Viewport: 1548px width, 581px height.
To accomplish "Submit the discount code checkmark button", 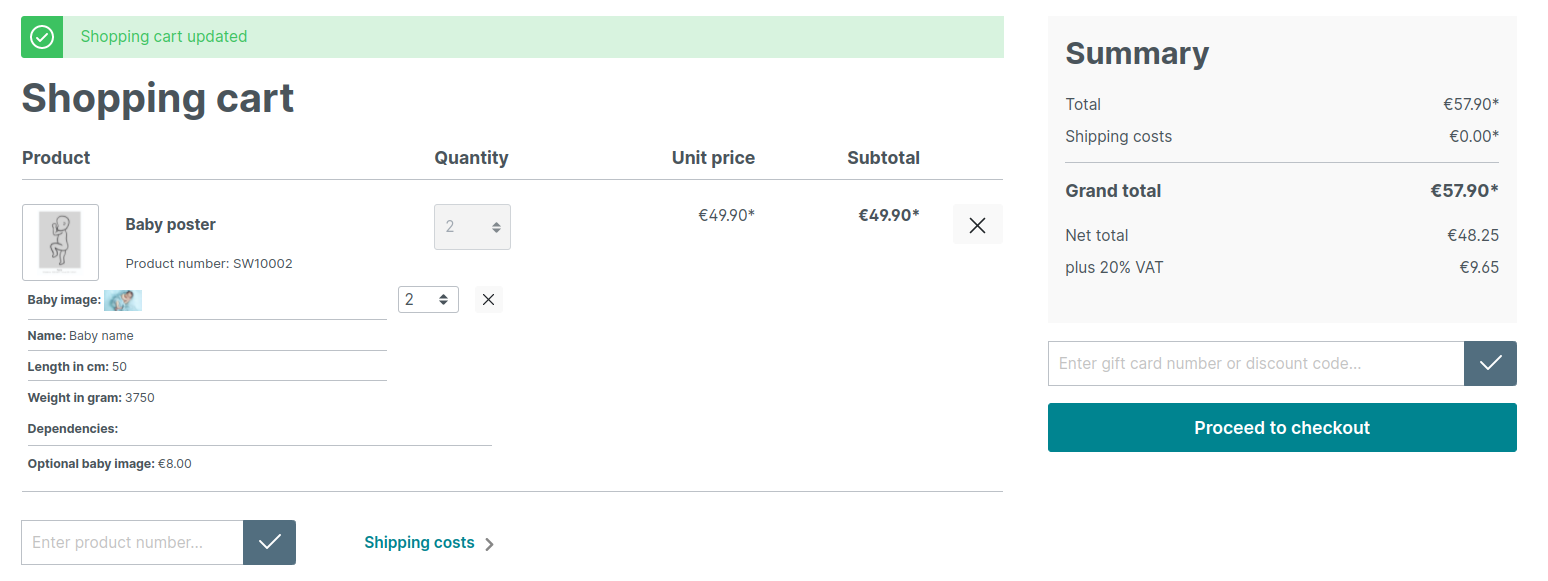I will pos(1490,363).
